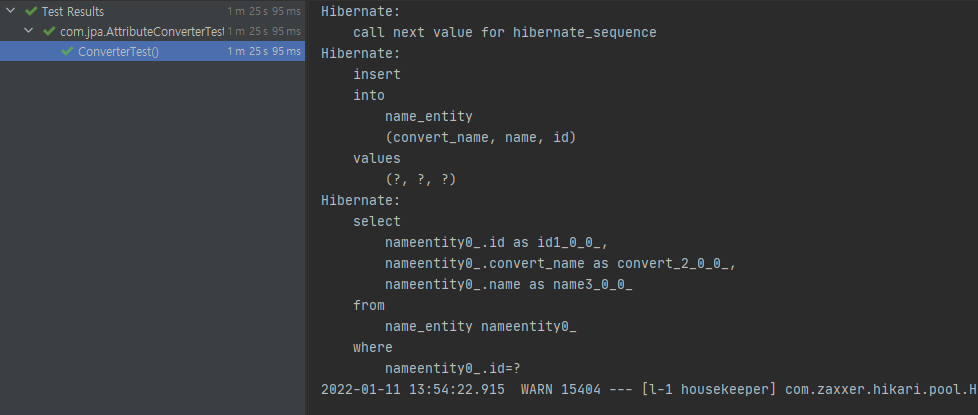Click the green check icon beside Test Results
The height and width of the screenshot is (415, 978).
[31, 11]
